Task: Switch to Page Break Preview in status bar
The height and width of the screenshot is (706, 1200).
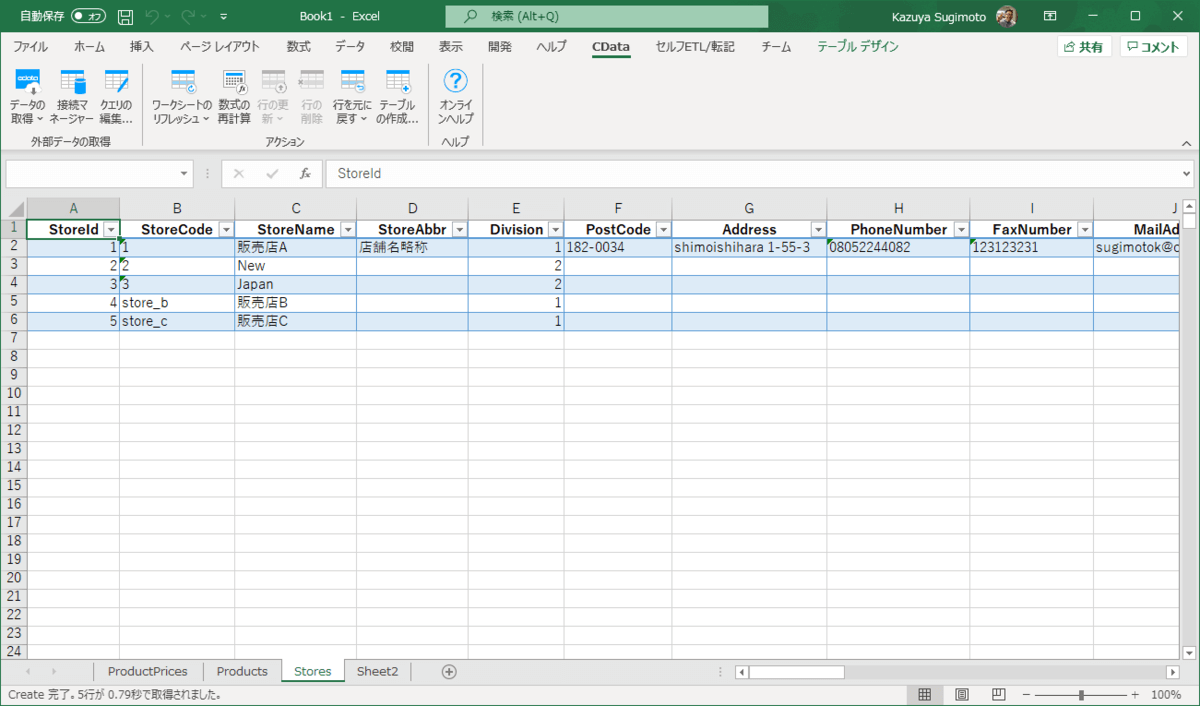Action: pyautogui.click(x=997, y=694)
